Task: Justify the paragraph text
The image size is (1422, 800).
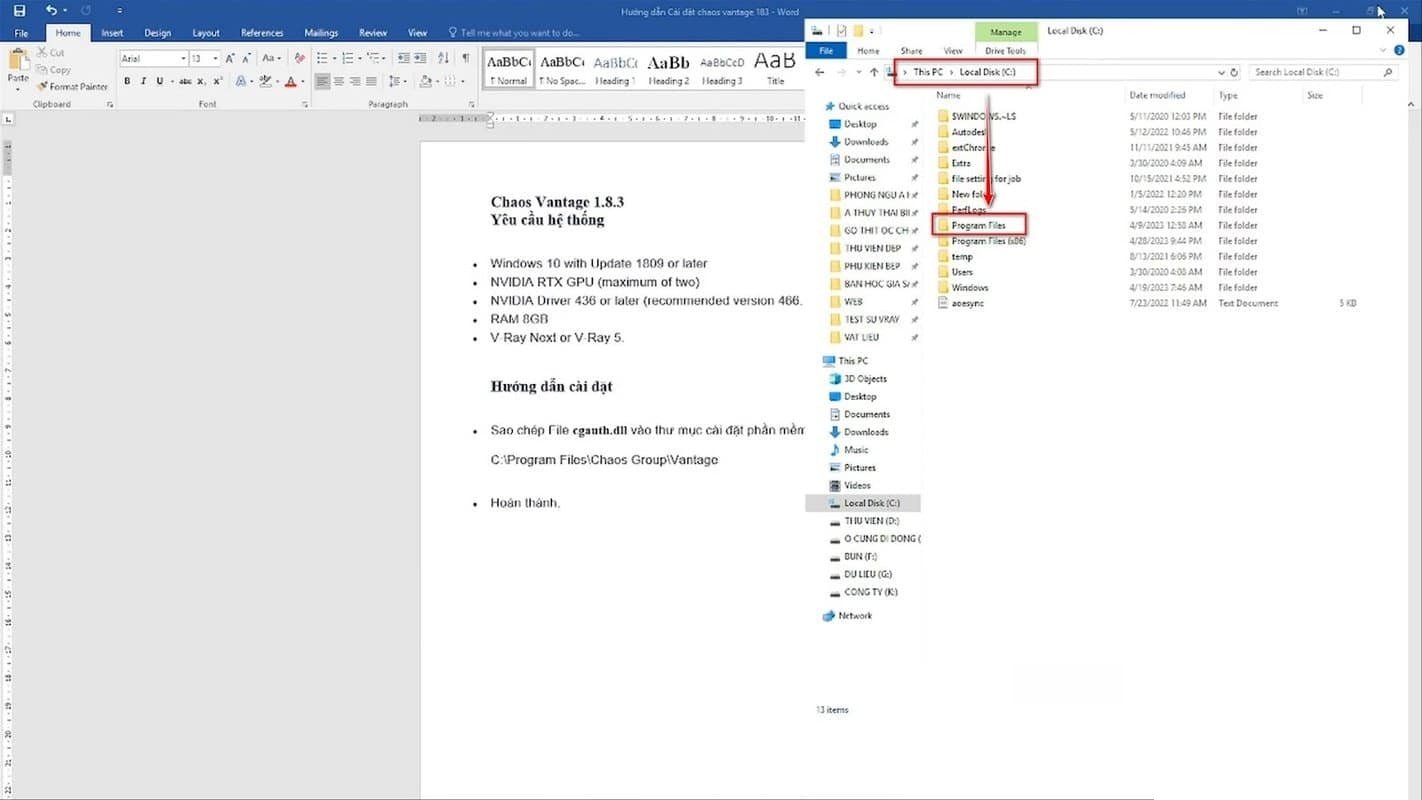Action: [371, 81]
